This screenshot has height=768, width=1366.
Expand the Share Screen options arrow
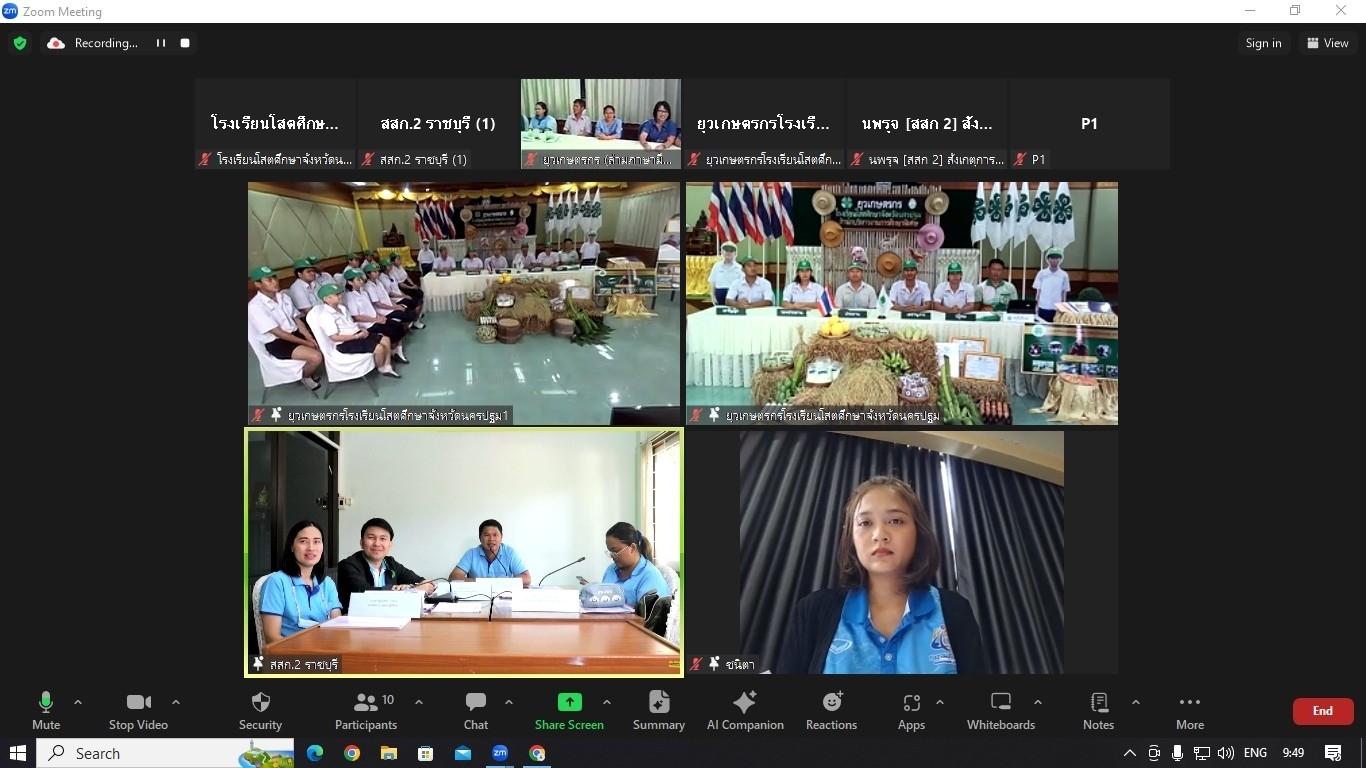click(x=607, y=702)
